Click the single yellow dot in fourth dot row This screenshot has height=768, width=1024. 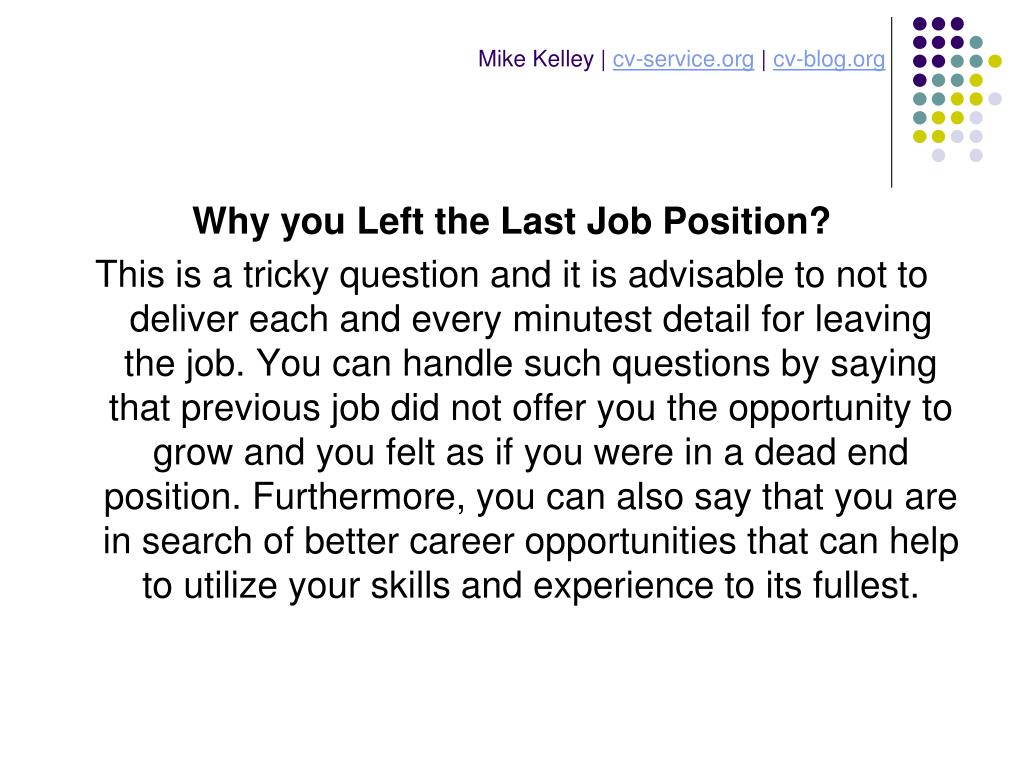976,80
